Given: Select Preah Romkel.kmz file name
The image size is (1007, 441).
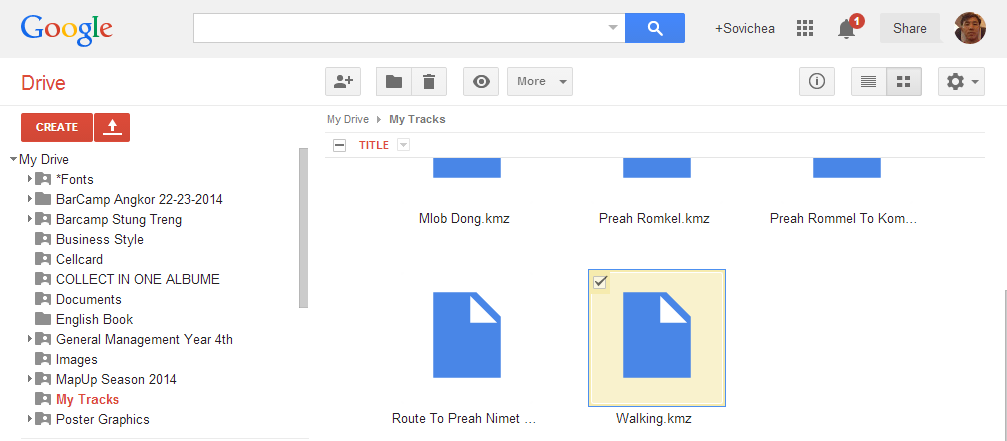Looking at the screenshot, I should 654,219.
